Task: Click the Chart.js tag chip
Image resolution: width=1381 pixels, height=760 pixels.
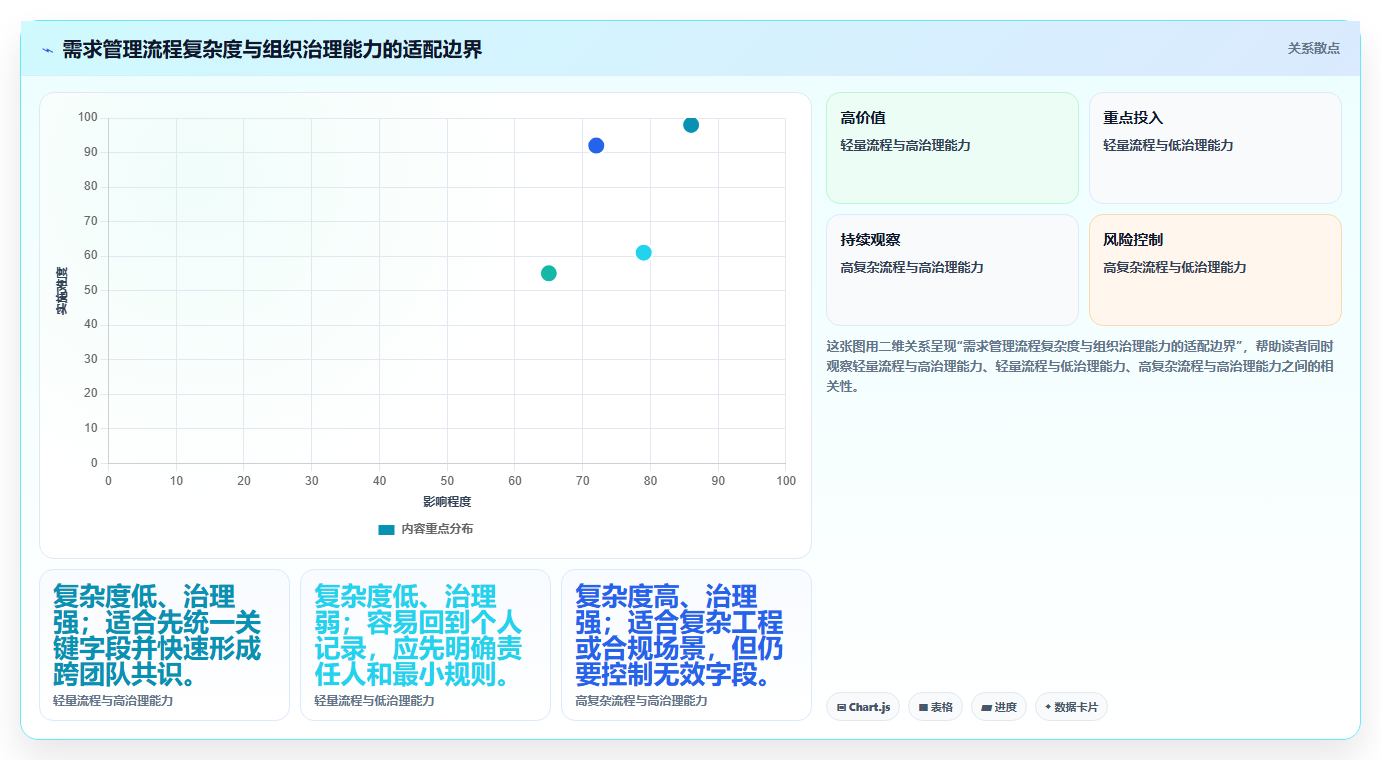Action: (863, 707)
